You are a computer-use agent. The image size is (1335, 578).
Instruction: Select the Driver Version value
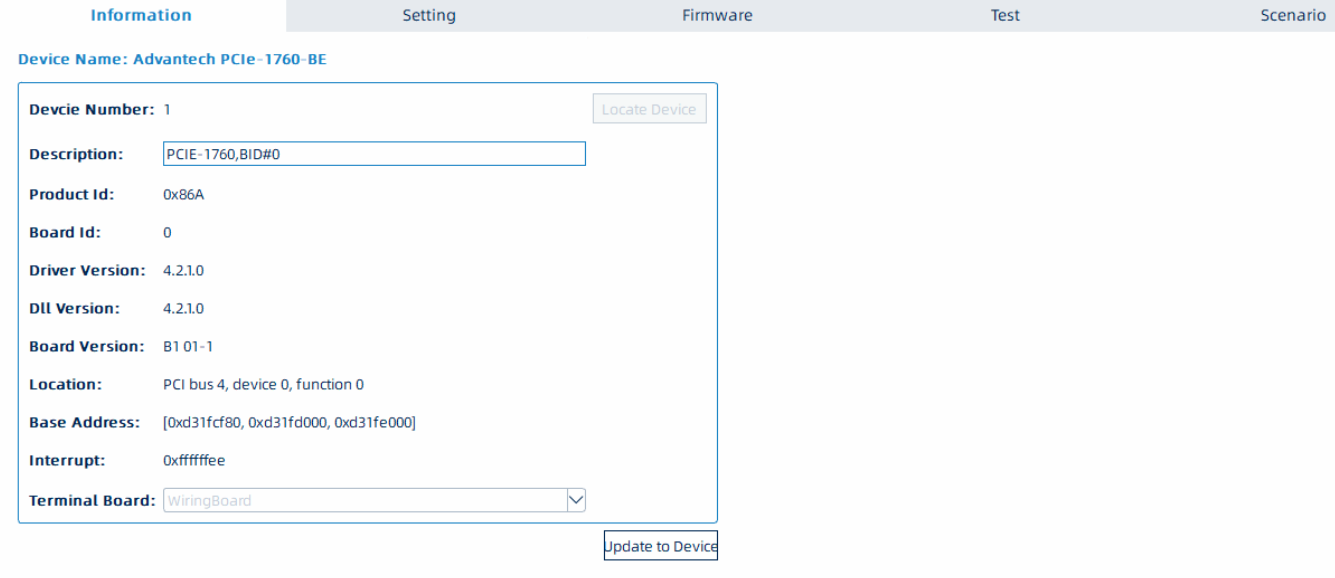[x=184, y=270]
